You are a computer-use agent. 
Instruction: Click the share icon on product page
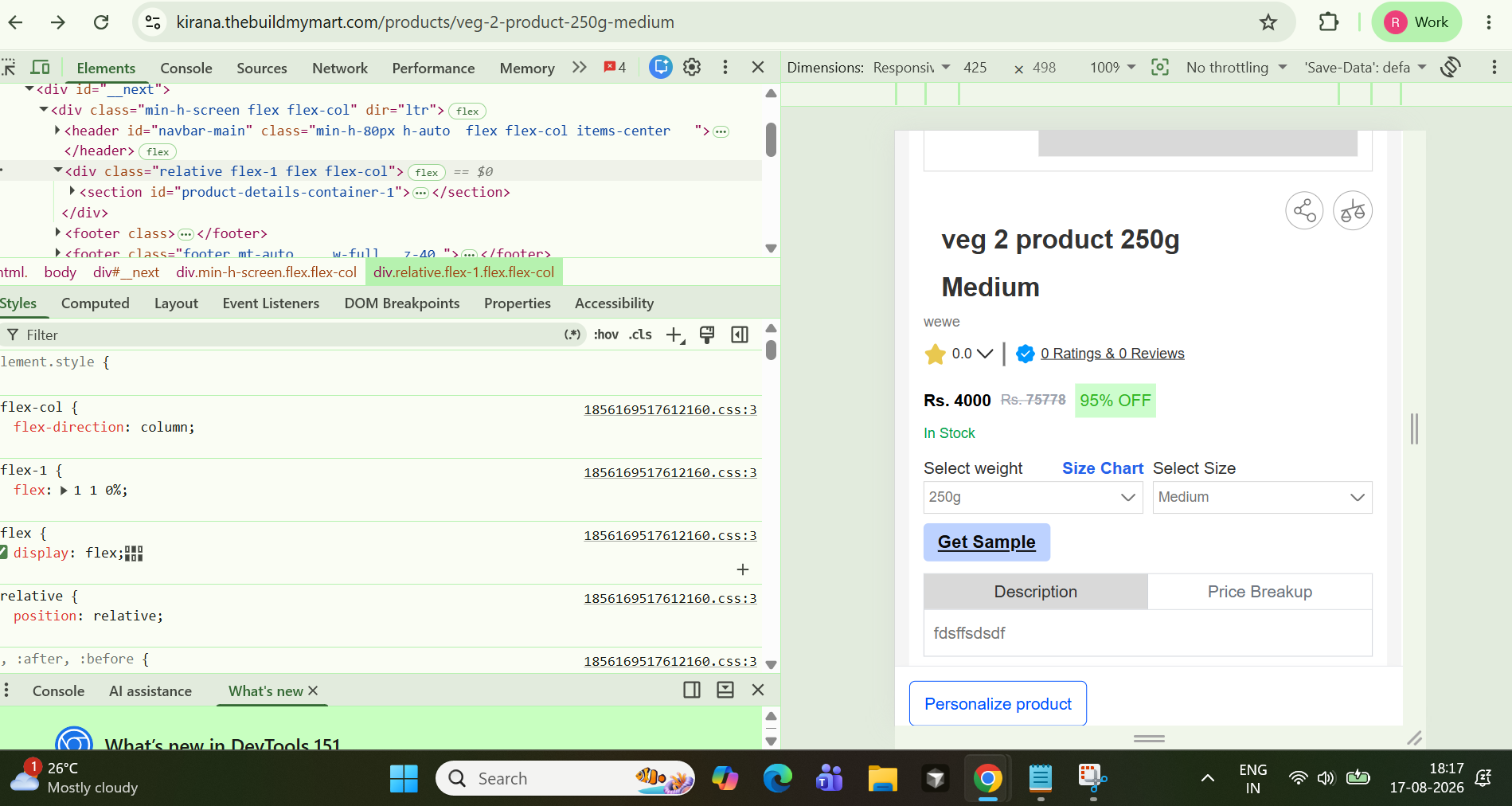(x=1304, y=211)
